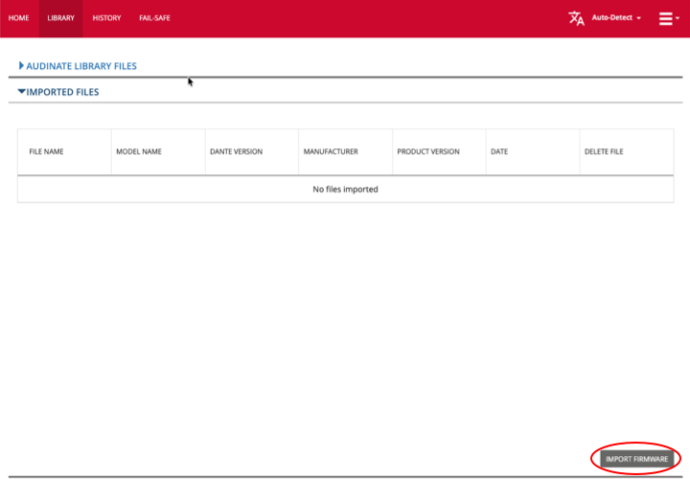
Task: Switch to the HISTORY tab
Action: point(106,18)
